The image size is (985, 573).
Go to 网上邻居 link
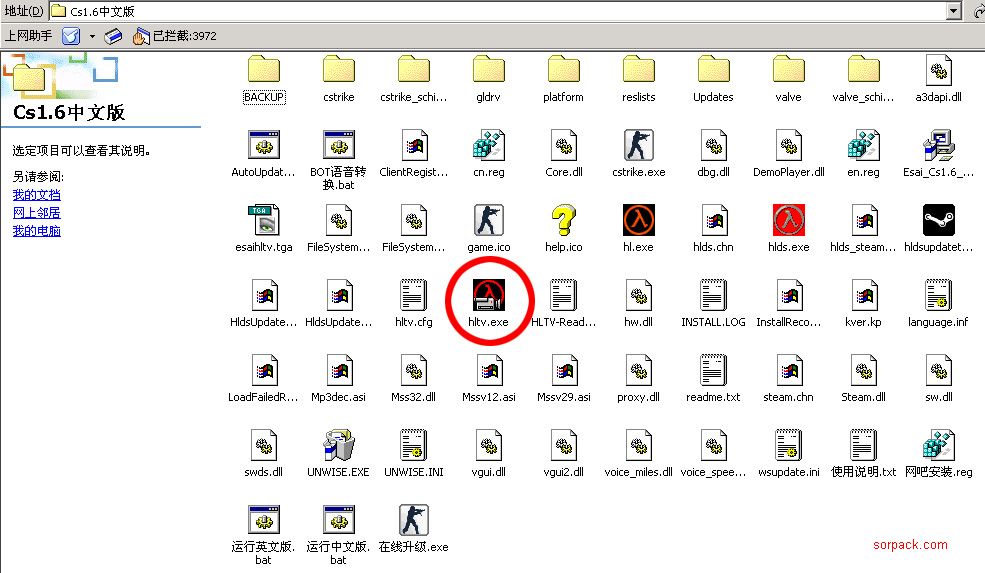point(36,213)
